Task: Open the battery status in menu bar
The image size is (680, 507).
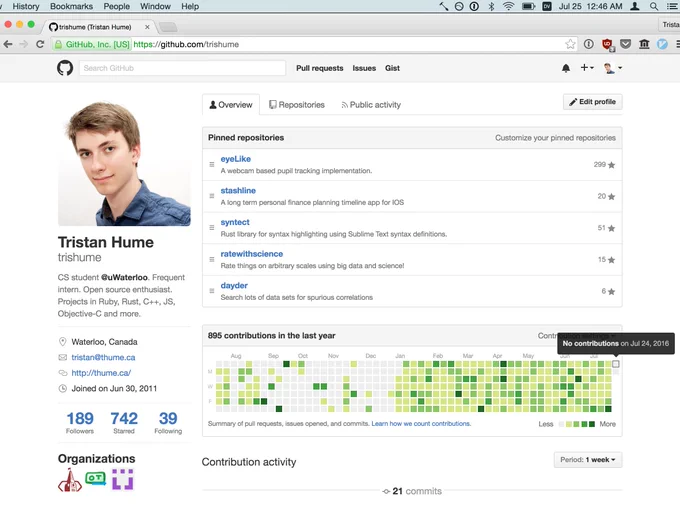Action: click(528, 6)
